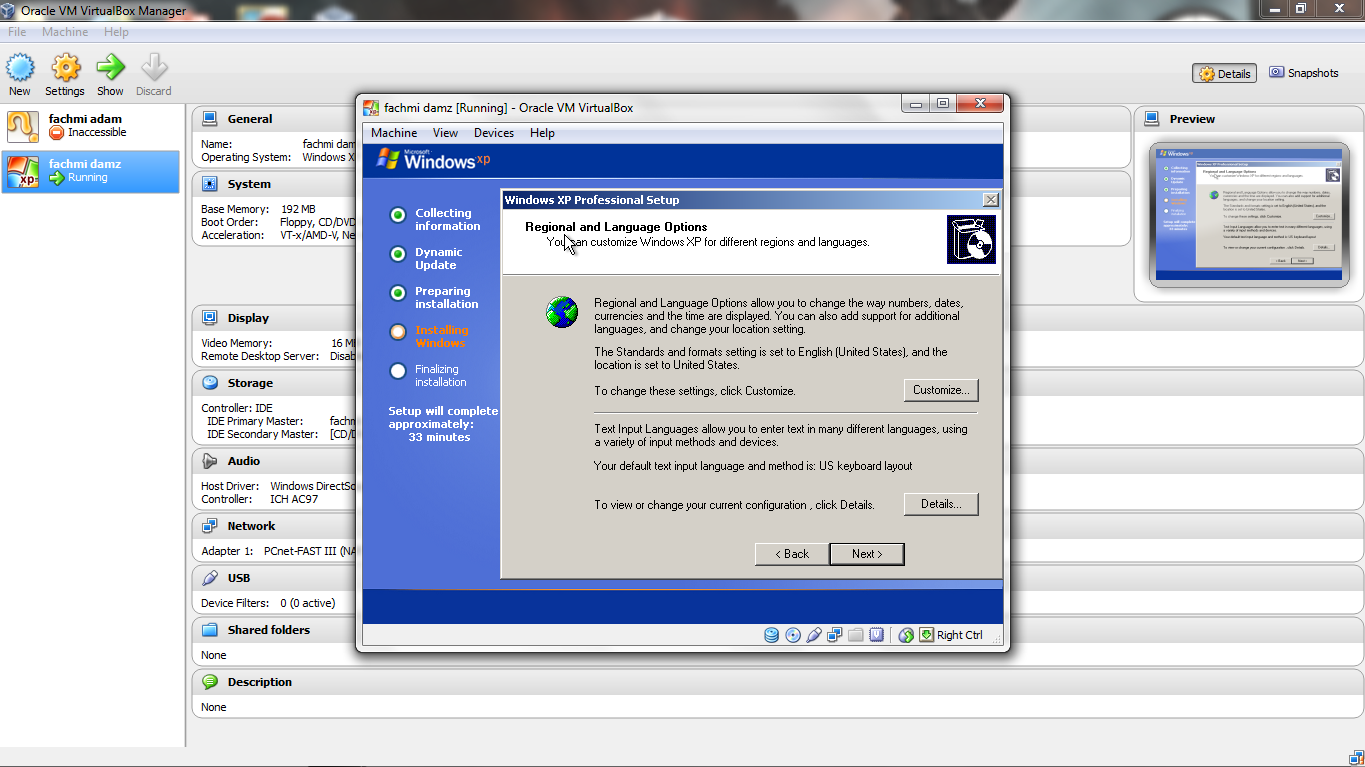Click the USB section plug icon
The width and height of the screenshot is (1365, 767).
(x=210, y=578)
